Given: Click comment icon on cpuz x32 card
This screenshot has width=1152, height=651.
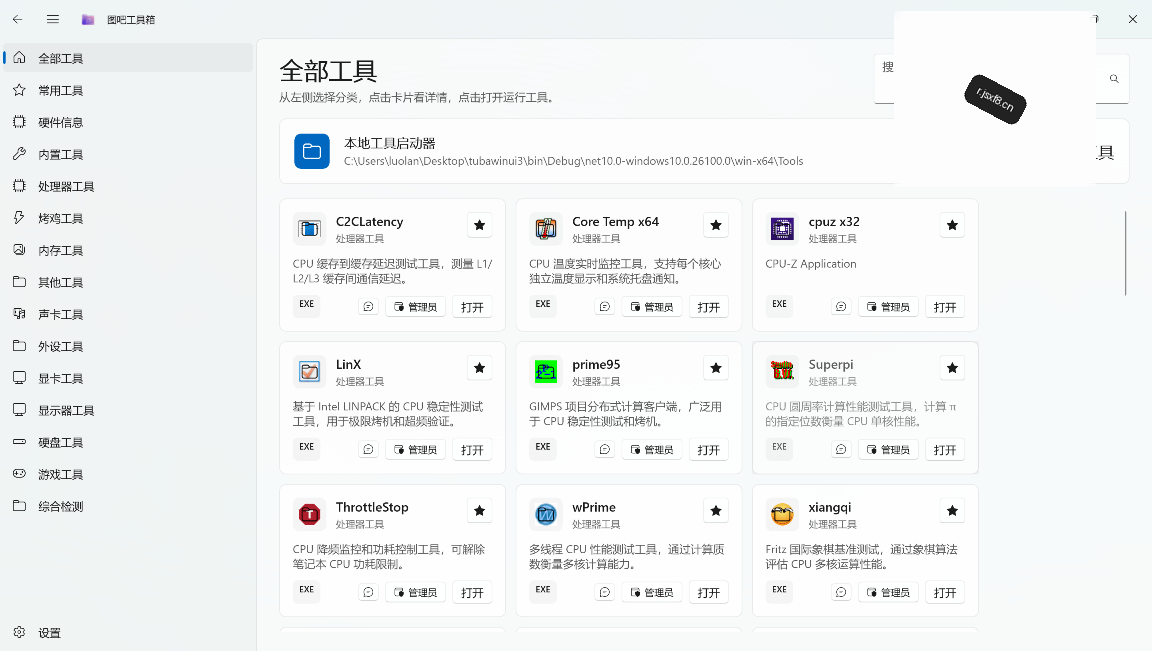Looking at the screenshot, I should click(841, 307).
